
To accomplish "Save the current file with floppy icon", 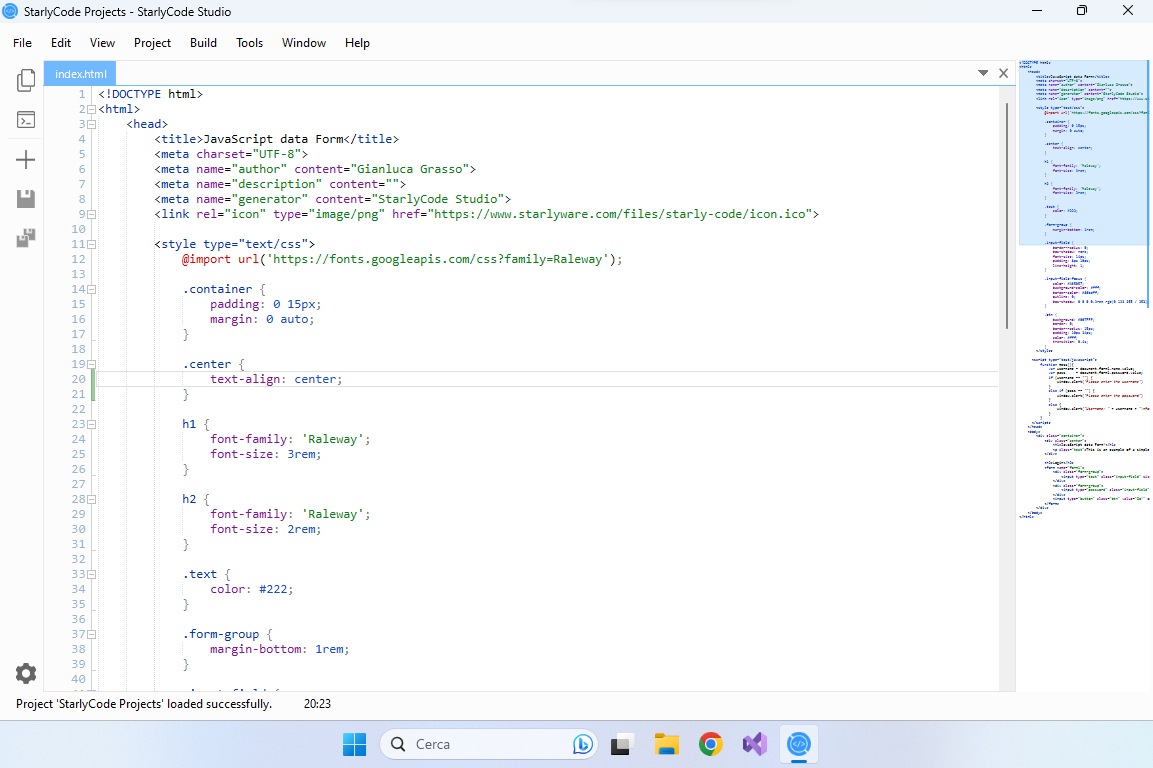I will 26,199.
